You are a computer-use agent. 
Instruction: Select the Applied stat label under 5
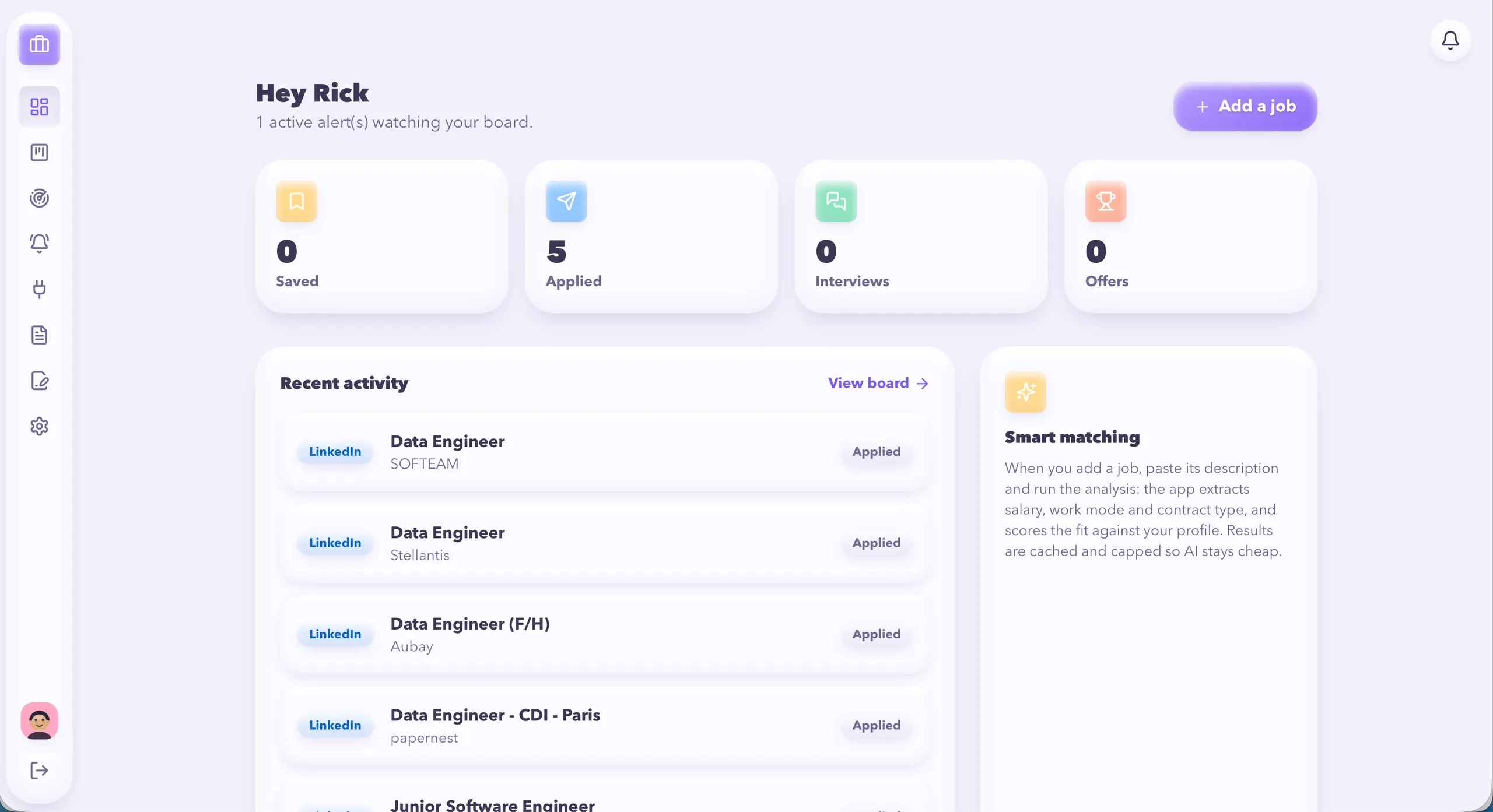click(573, 282)
